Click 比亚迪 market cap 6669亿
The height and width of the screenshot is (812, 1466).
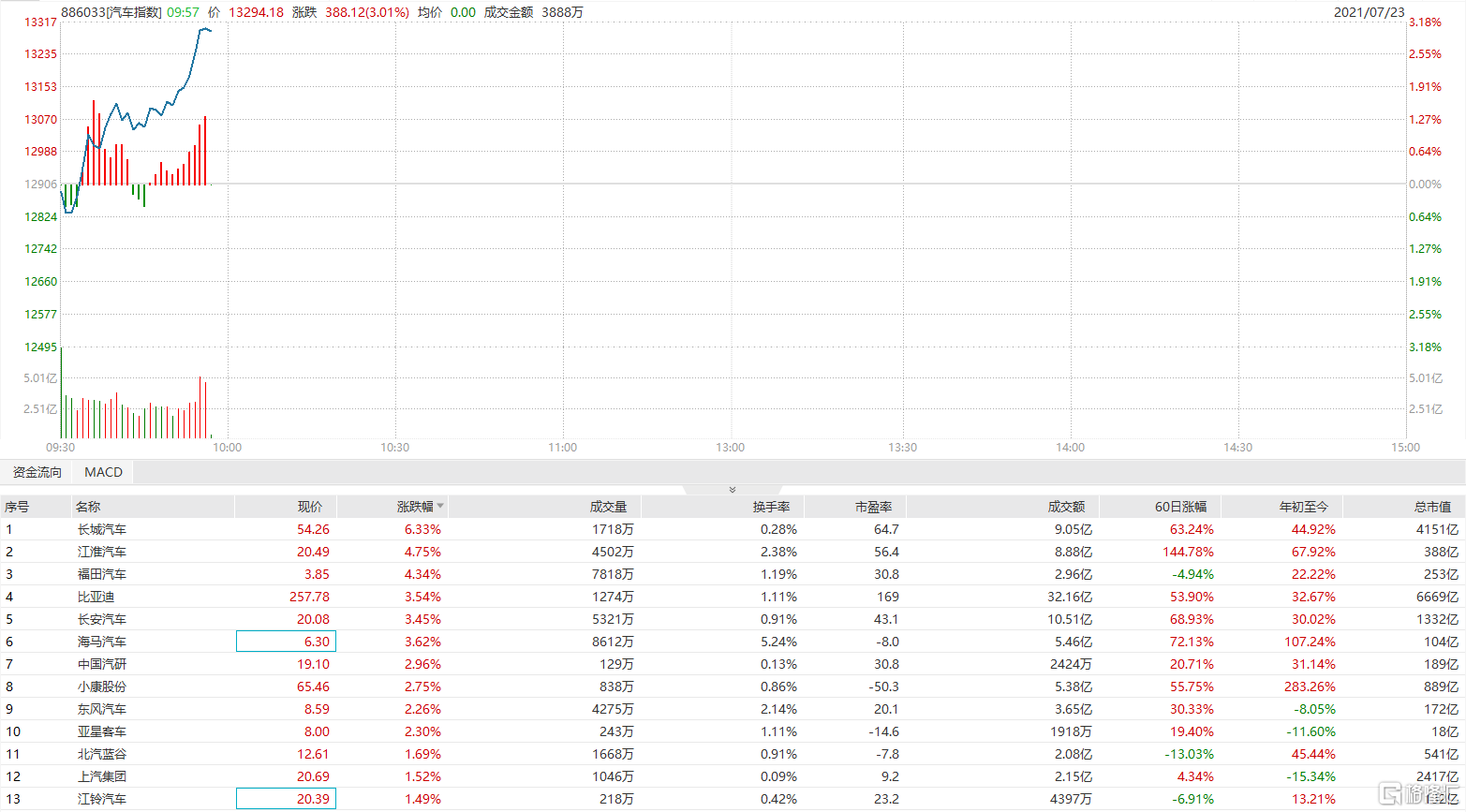click(1438, 597)
